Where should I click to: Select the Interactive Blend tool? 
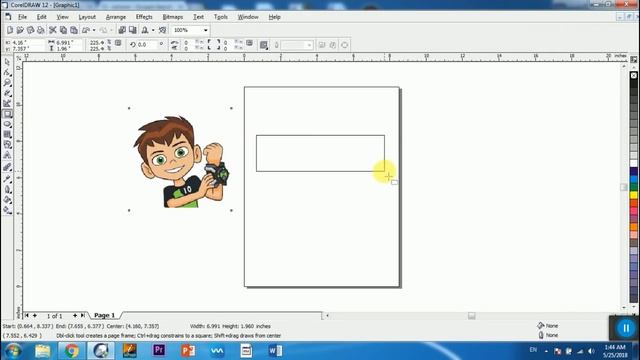coord(7,167)
